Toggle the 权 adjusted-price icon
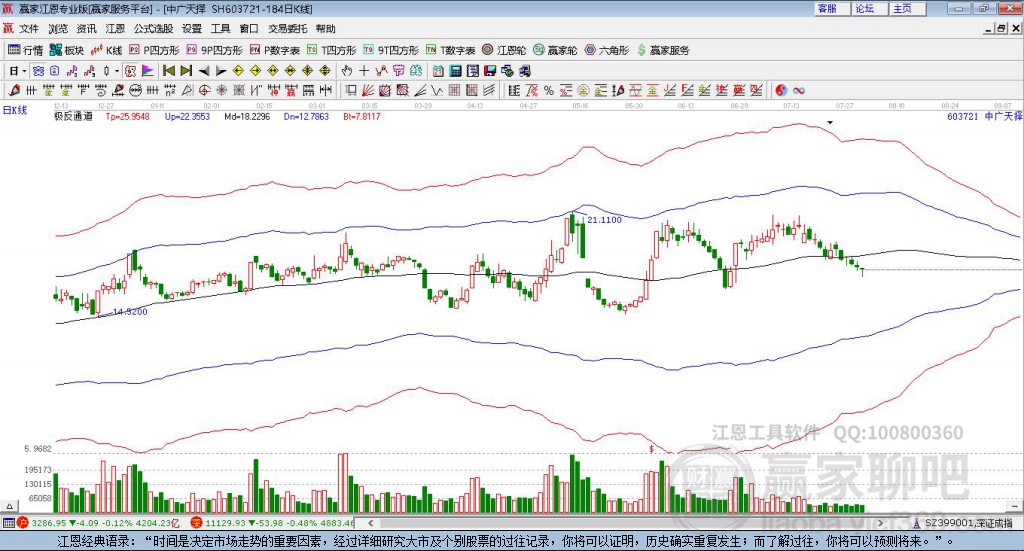 coord(130,71)
